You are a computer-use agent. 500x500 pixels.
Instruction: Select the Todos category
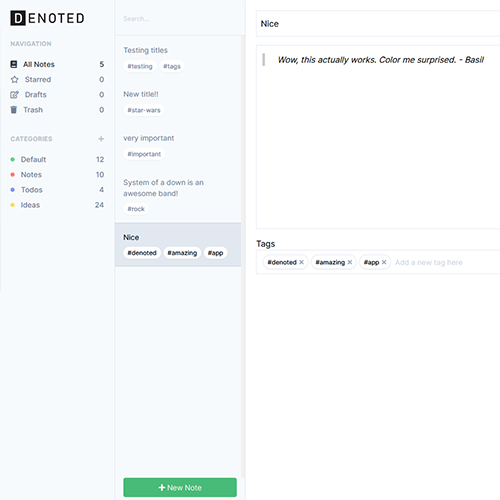click(57, 190)
